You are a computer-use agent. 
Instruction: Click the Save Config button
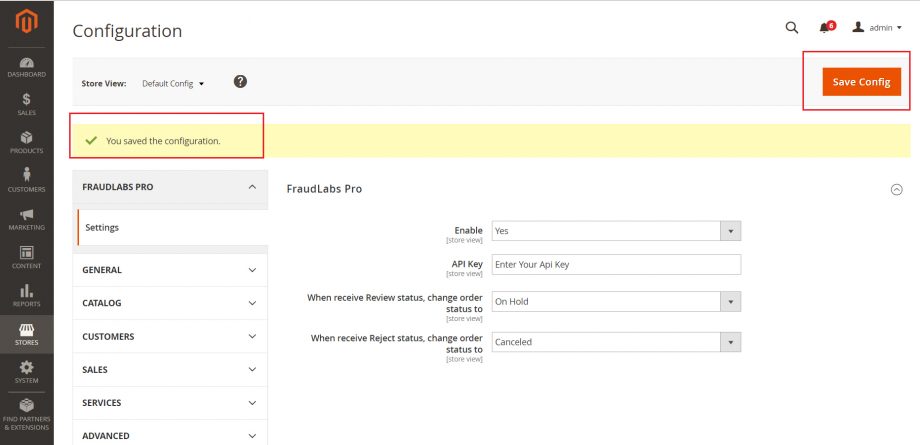pos(861,82)
